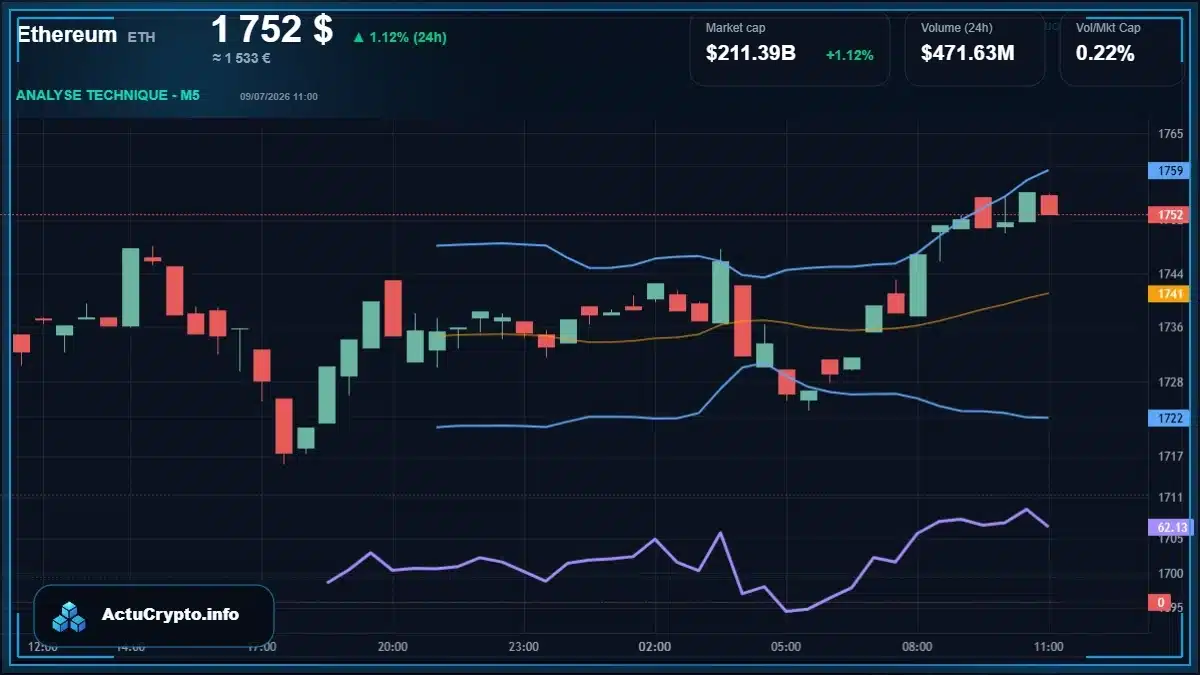Viewport: 1200px width, 675px height.
Task: Click the 1717 price axis label
Action: click(x=1170, y=456)
